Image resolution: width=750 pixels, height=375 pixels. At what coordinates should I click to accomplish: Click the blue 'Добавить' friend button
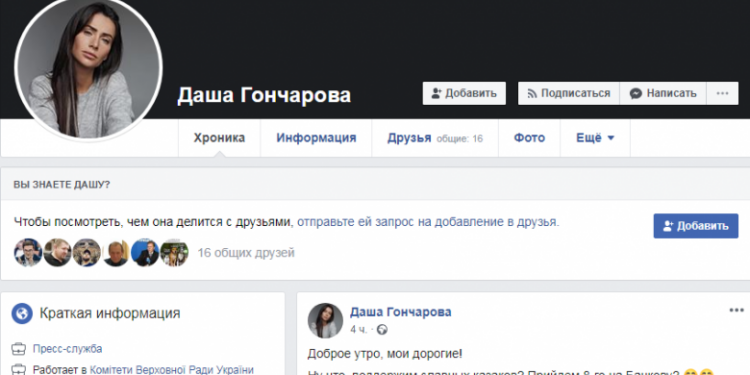click(x=696, y=226)
